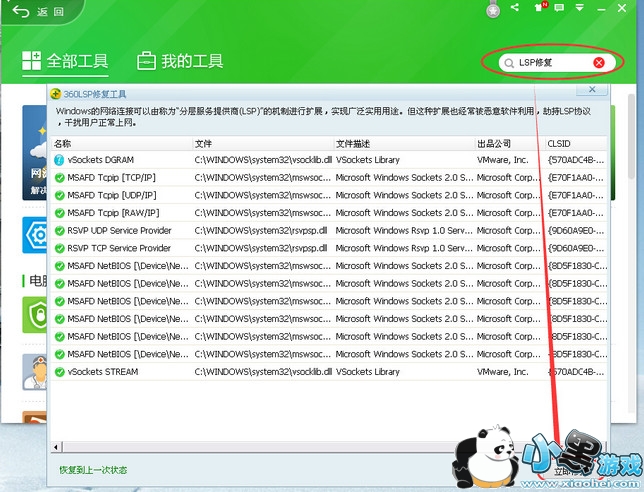Open the green shield lock tool tile
This screenshot has height=492, width=644.
[35, 315]
